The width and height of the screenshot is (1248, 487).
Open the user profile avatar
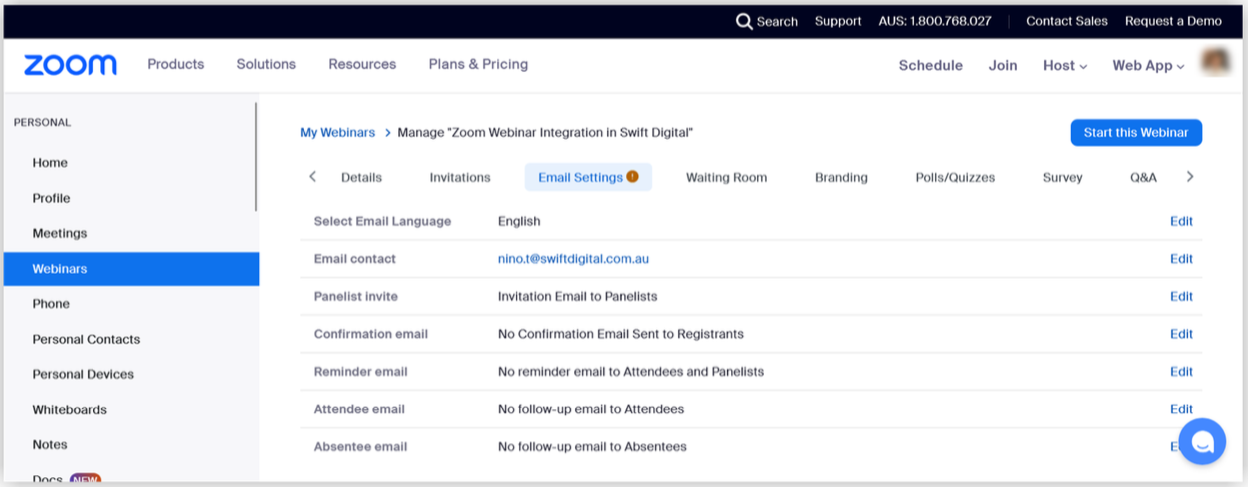(1216, 63)
